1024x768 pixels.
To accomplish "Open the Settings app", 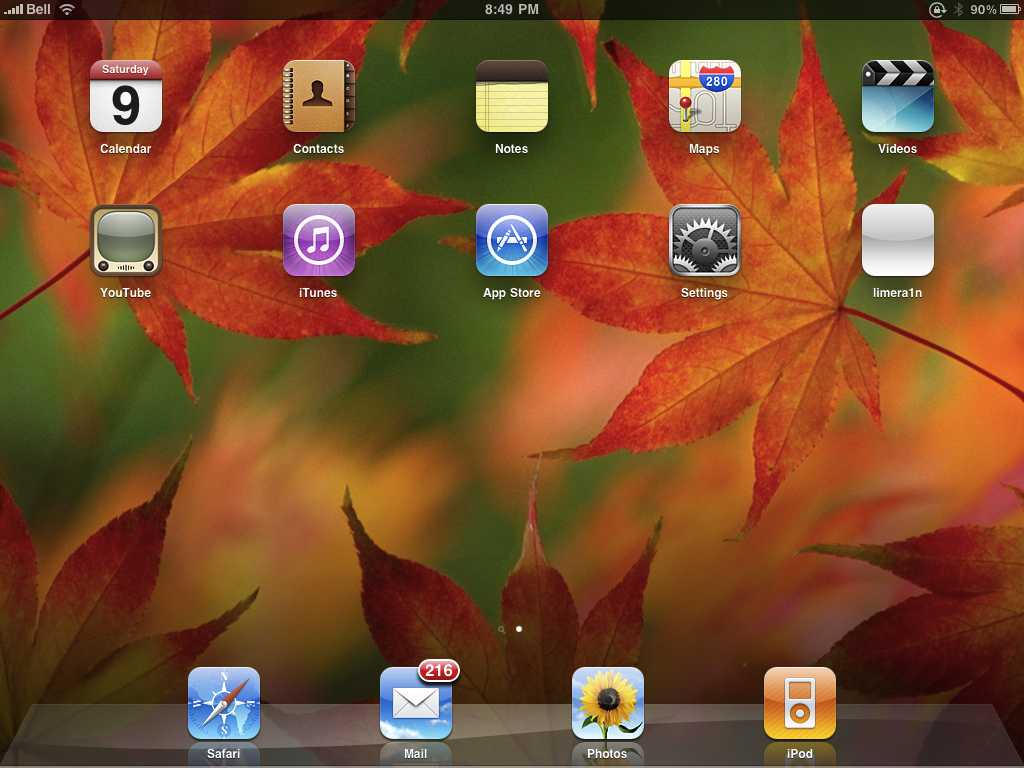I will [705, 240].
